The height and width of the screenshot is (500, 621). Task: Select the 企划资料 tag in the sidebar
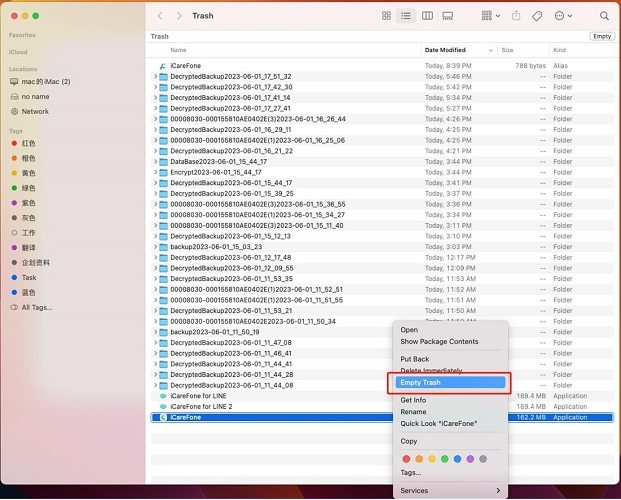click(30, 263)
